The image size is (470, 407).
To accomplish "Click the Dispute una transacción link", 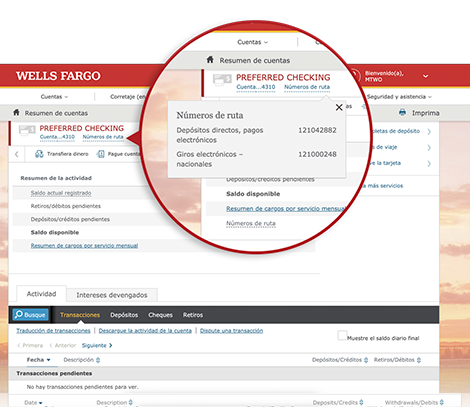I will 231,331.
